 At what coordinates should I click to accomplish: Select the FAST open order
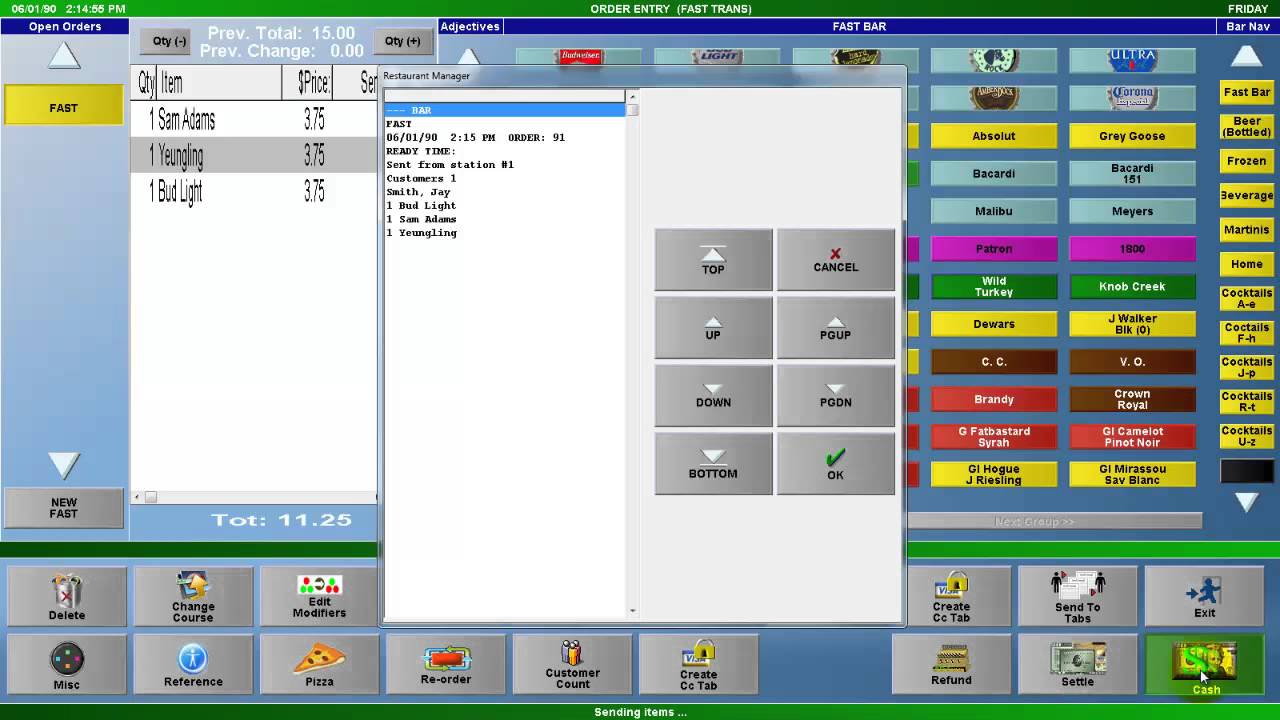pyautogui.click(x=64, y=107)
